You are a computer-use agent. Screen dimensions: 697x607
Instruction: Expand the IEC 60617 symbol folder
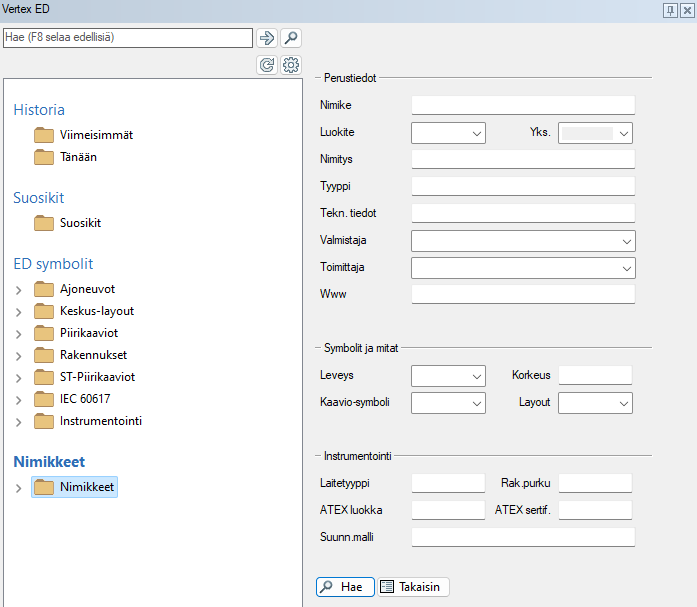(18, 400)
